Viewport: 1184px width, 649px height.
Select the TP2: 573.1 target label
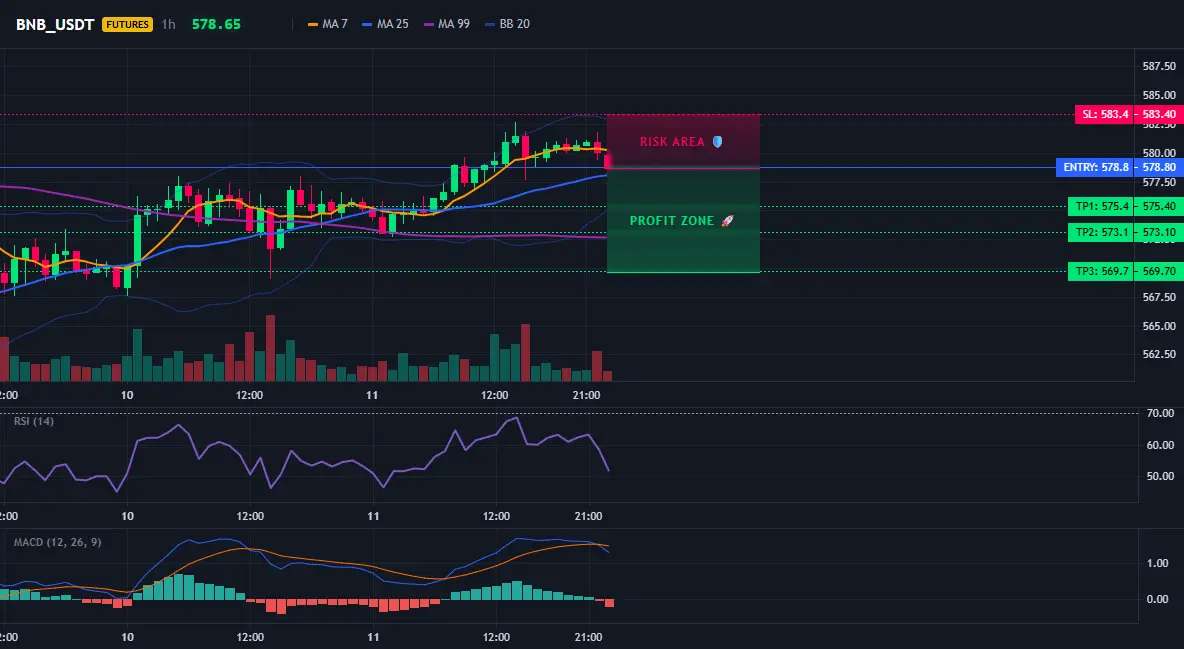[1101, 233]
